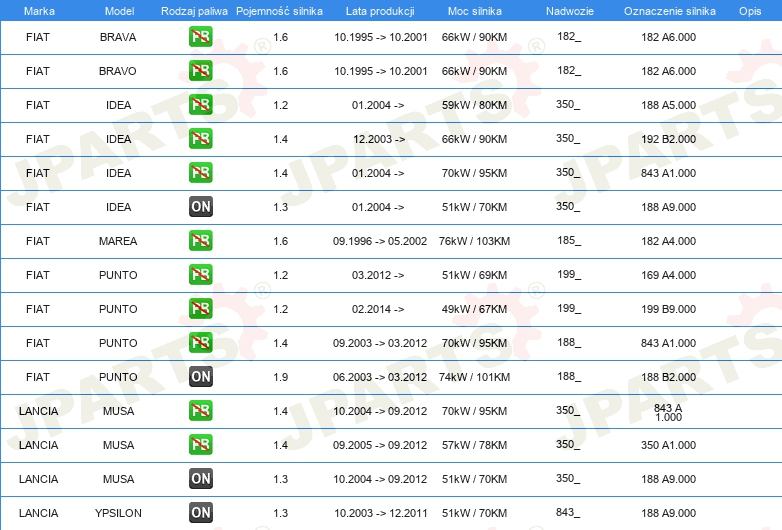The width and height of the screenshot is (782, 530).
Task: Click FIAT brand in BRAVA row
Action: tap(38, 37)
